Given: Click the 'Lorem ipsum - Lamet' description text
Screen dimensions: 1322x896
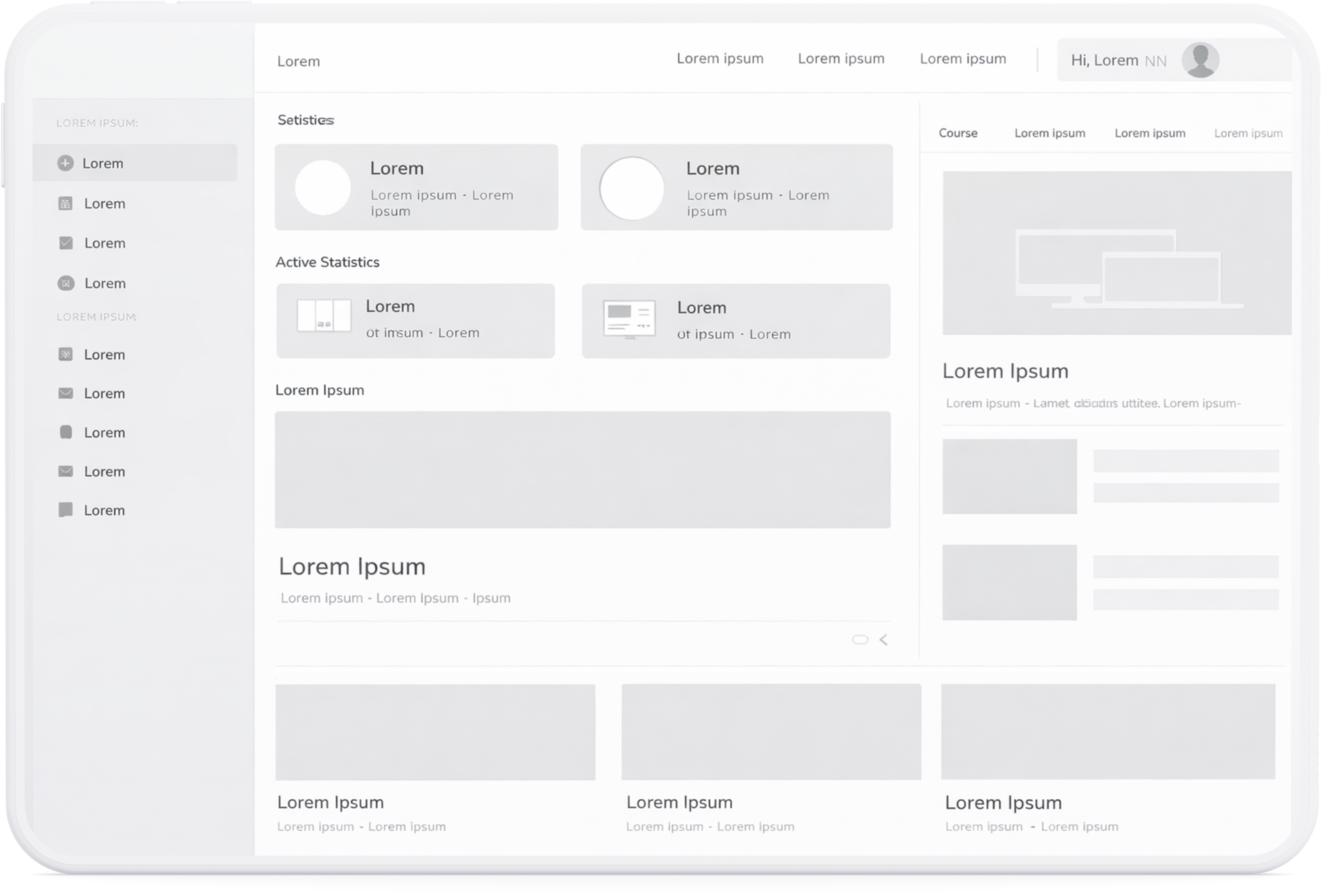Looking at the screenshot, I should point(1092,403).
